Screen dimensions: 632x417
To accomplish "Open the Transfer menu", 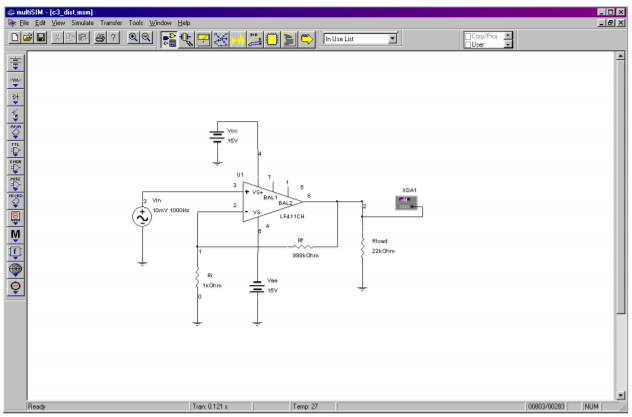I will (x=111, y=22).
